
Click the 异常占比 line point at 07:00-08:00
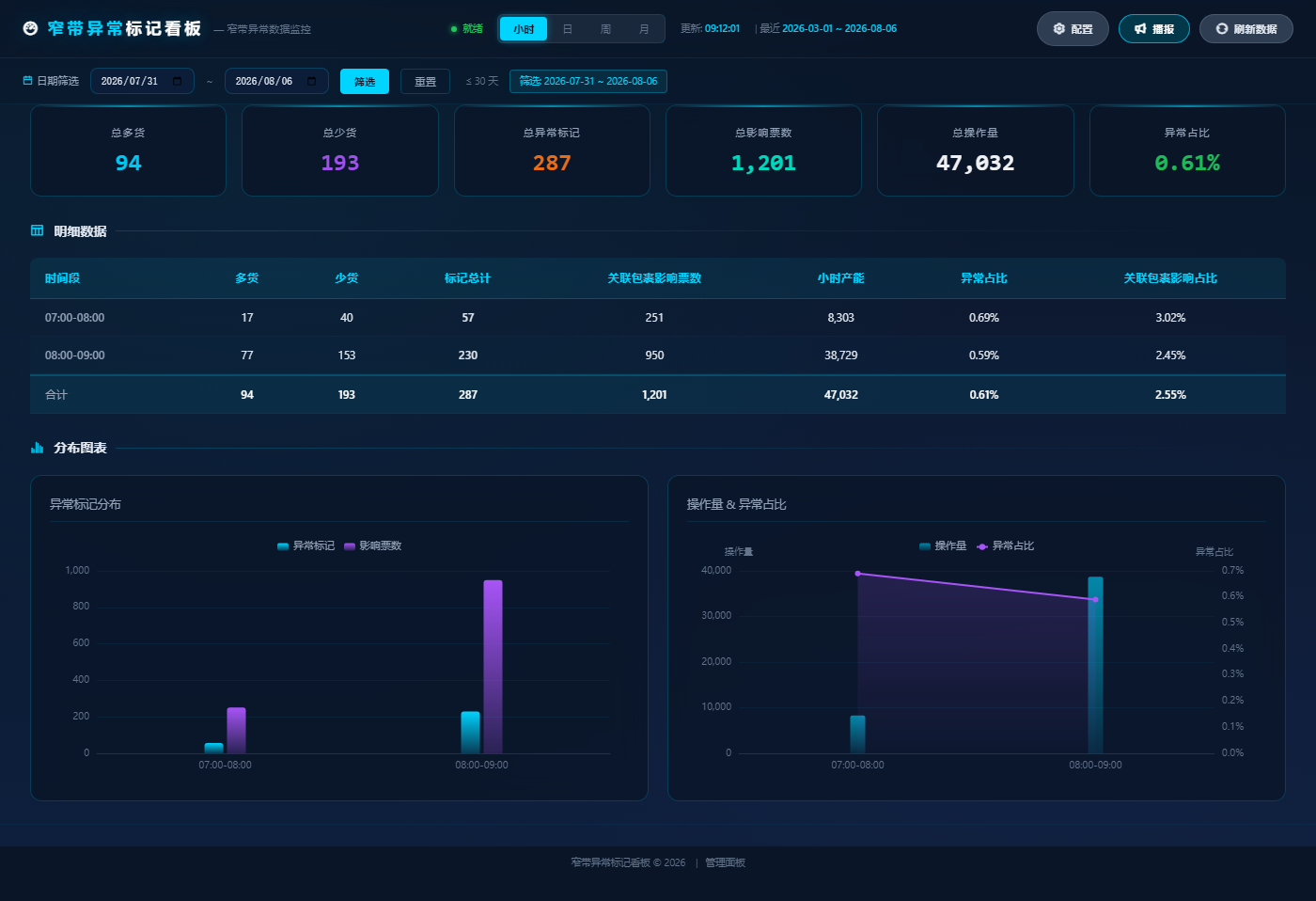857,574
